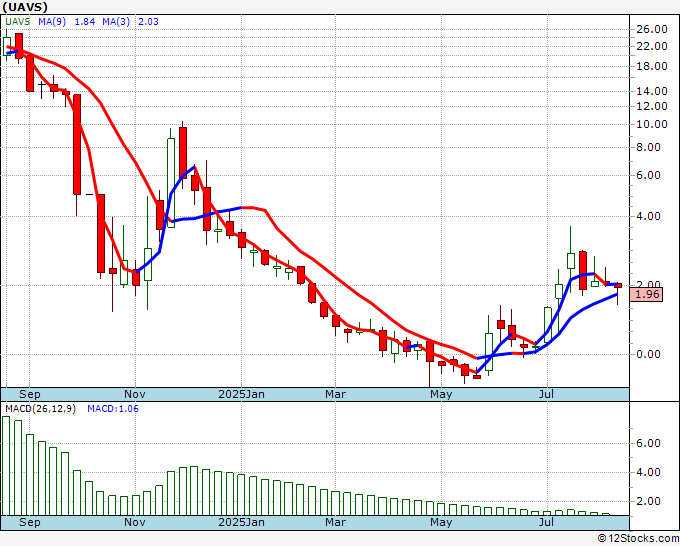Click May on the price chart time axis
This screenshot has height=546, width=680.
[x=441, y=395]
